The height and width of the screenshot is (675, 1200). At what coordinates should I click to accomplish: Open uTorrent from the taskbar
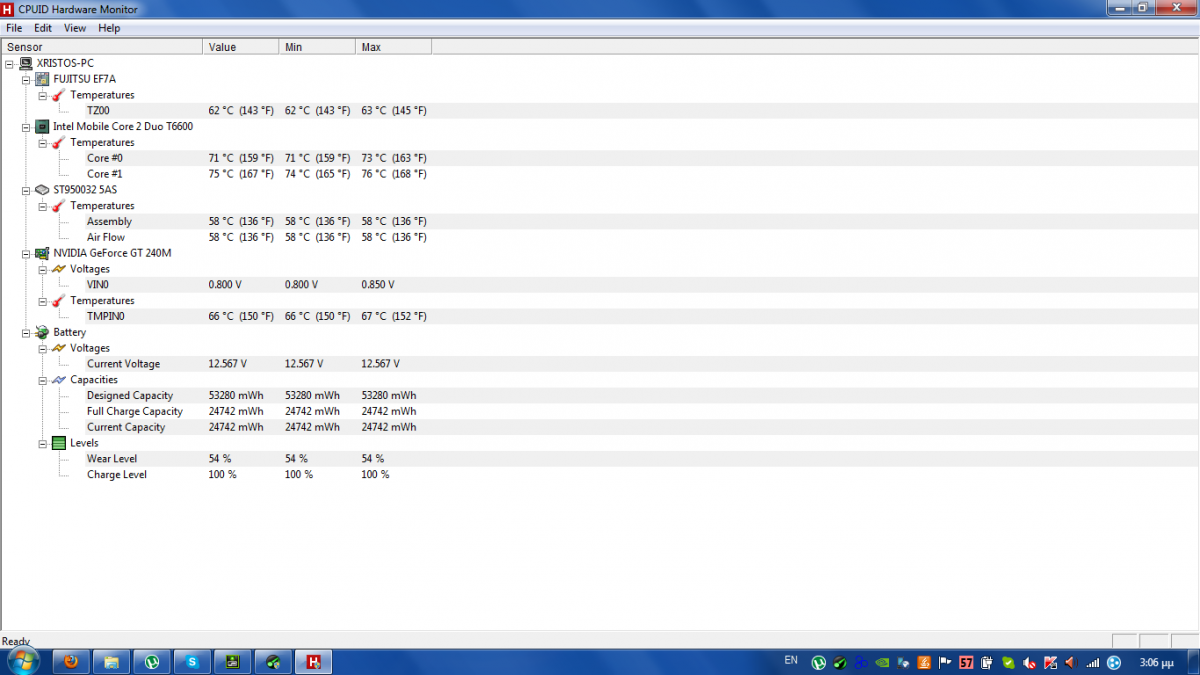pyautogui.click(x=152, y=661)
